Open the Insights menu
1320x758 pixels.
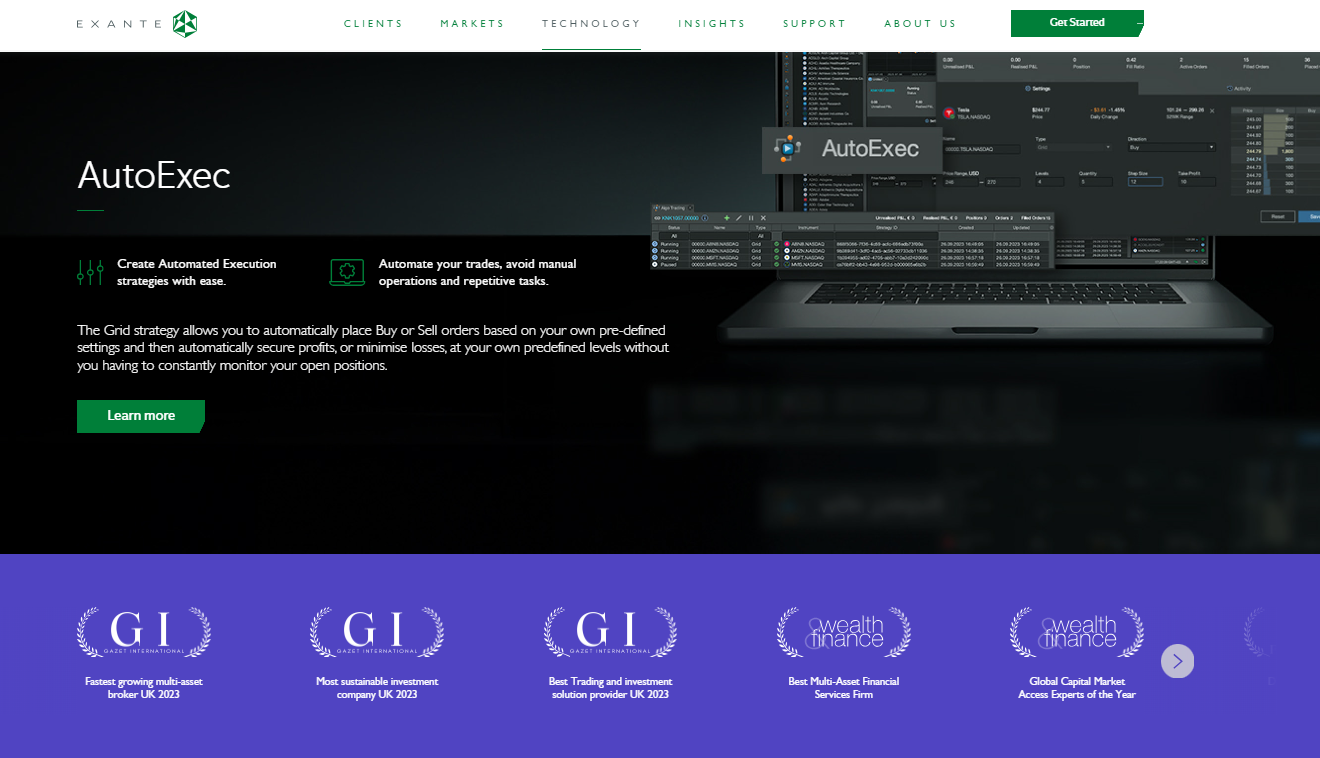tap(712, 24)
